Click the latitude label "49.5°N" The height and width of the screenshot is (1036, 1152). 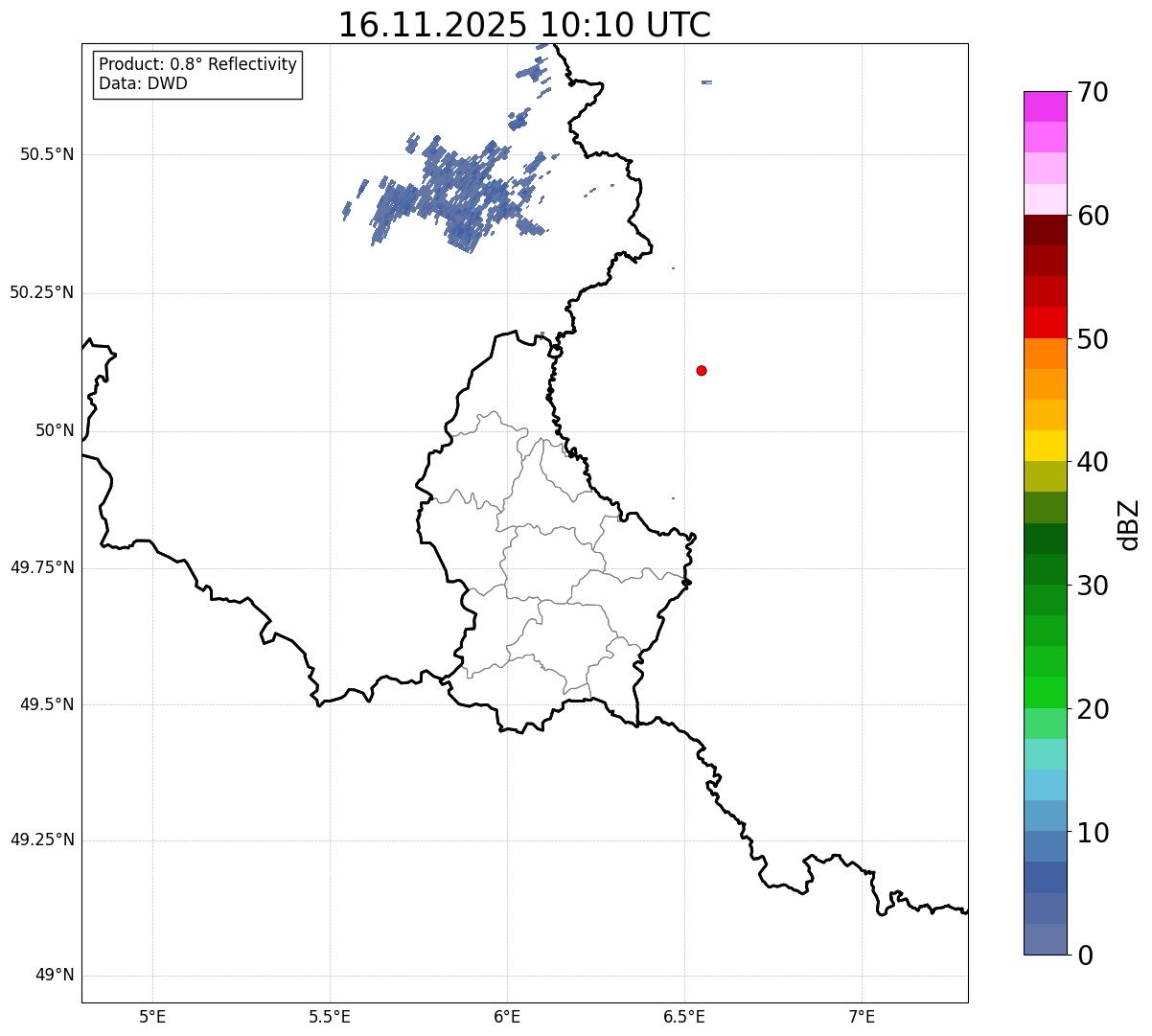(x=46, y=704)
